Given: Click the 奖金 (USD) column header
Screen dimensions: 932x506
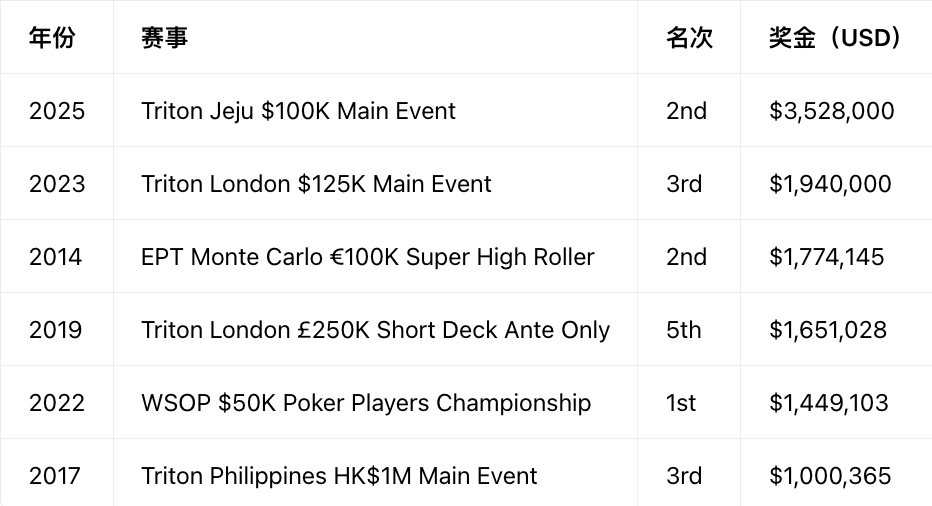Looking at the screenshot, I should tap(835, 37).
